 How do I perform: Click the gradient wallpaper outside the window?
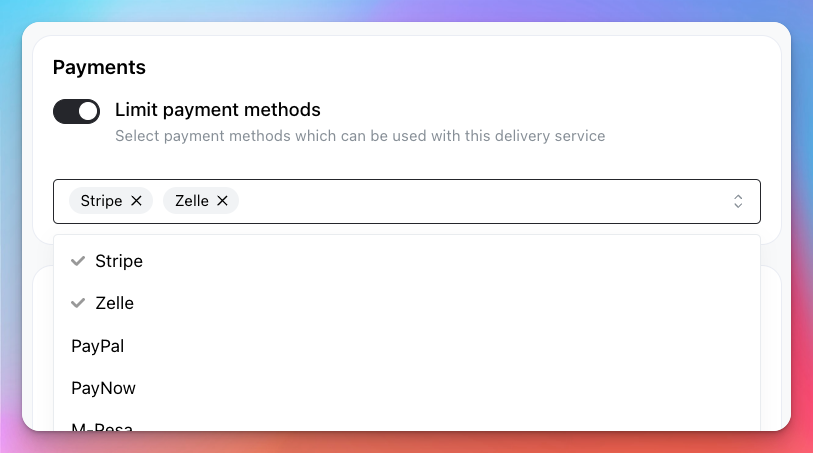point(406,442)
